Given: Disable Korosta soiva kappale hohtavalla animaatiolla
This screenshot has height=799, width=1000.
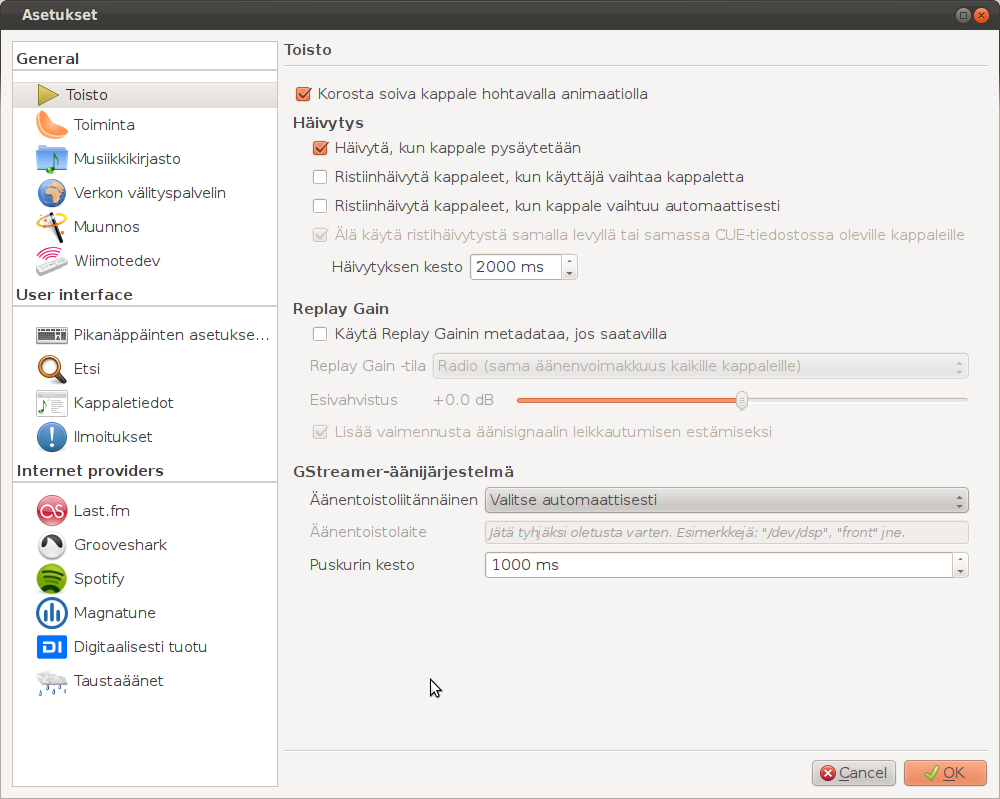Looking at the screenshot, I should click(x=304, y=94).
